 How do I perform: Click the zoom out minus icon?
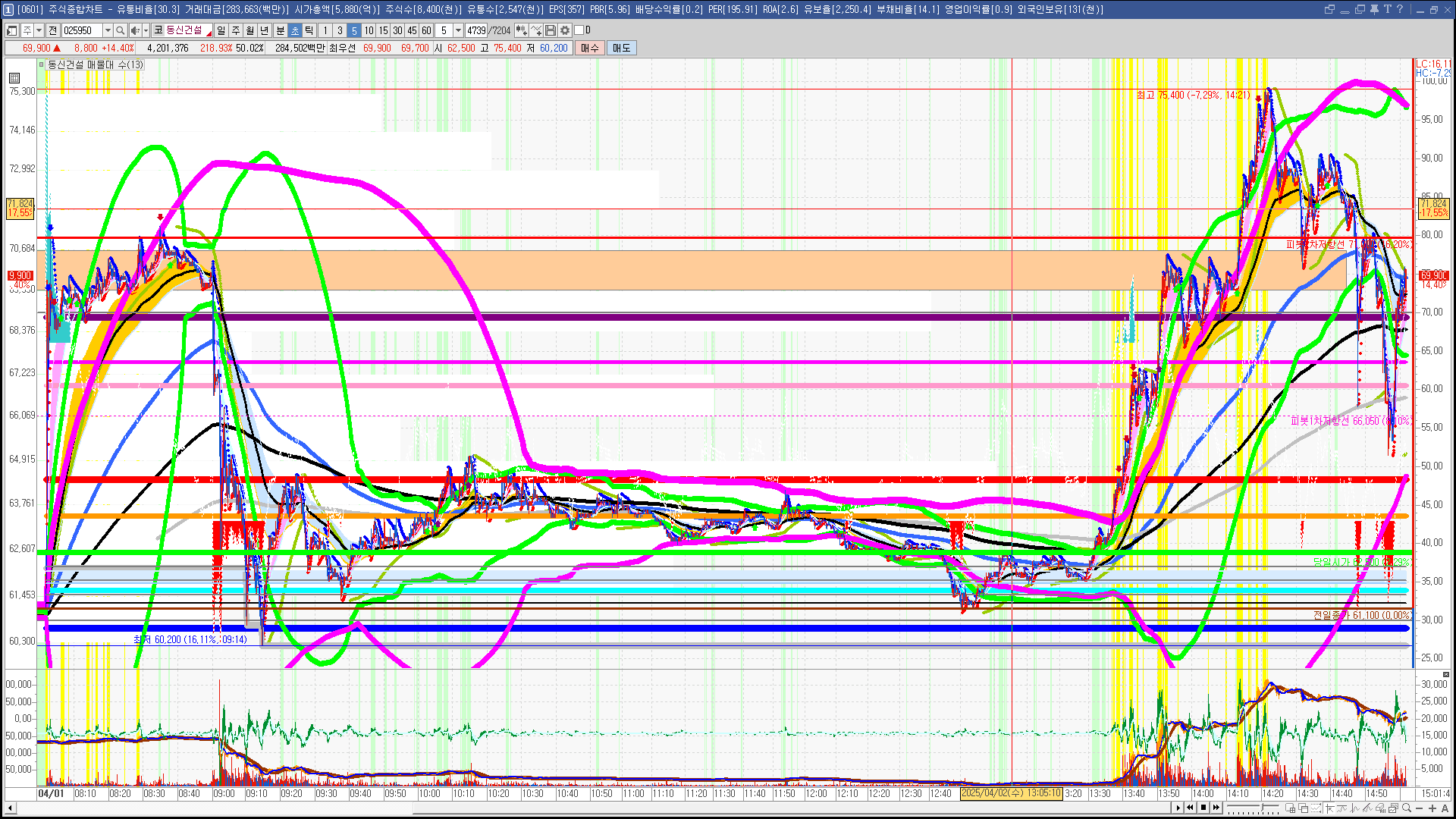click(1420, 808)
